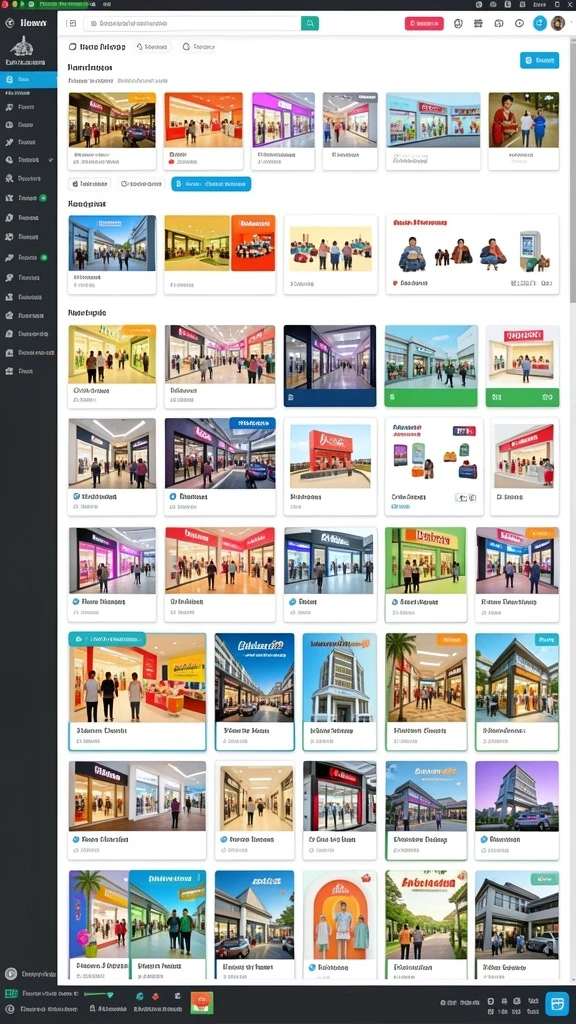Click the red pill button in top toolbar
The width and height of the screenshot is (576, 1024).
[x=424, y=24]
